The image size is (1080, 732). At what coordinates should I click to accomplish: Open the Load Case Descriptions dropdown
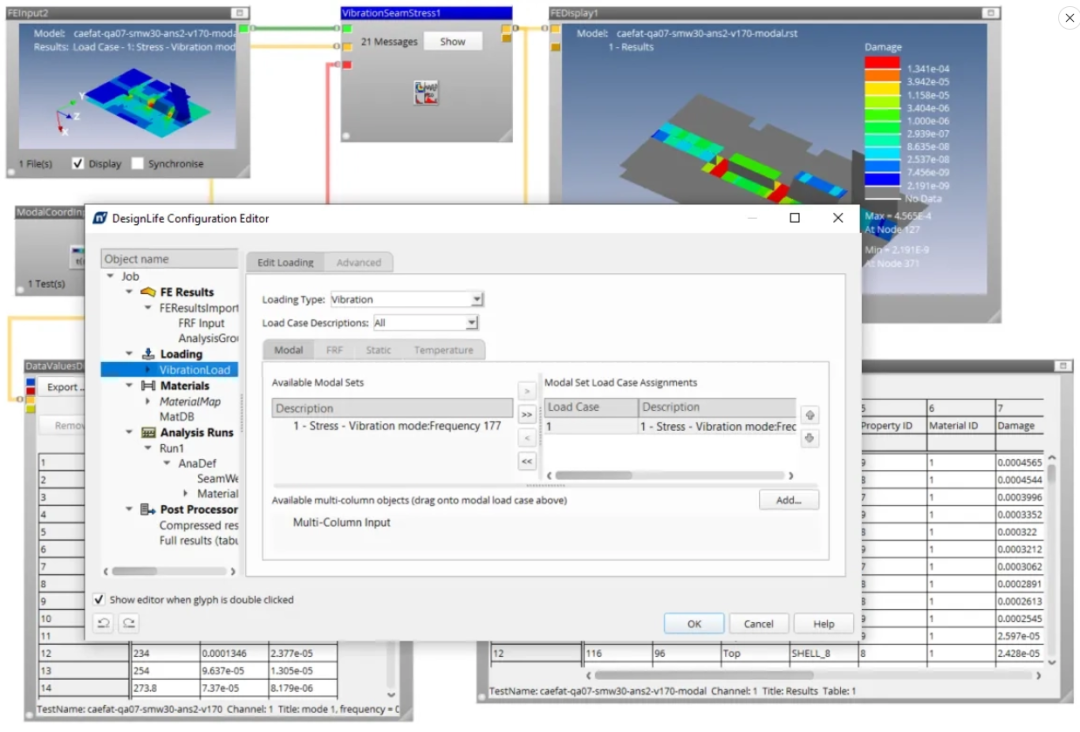click(472, 322)
